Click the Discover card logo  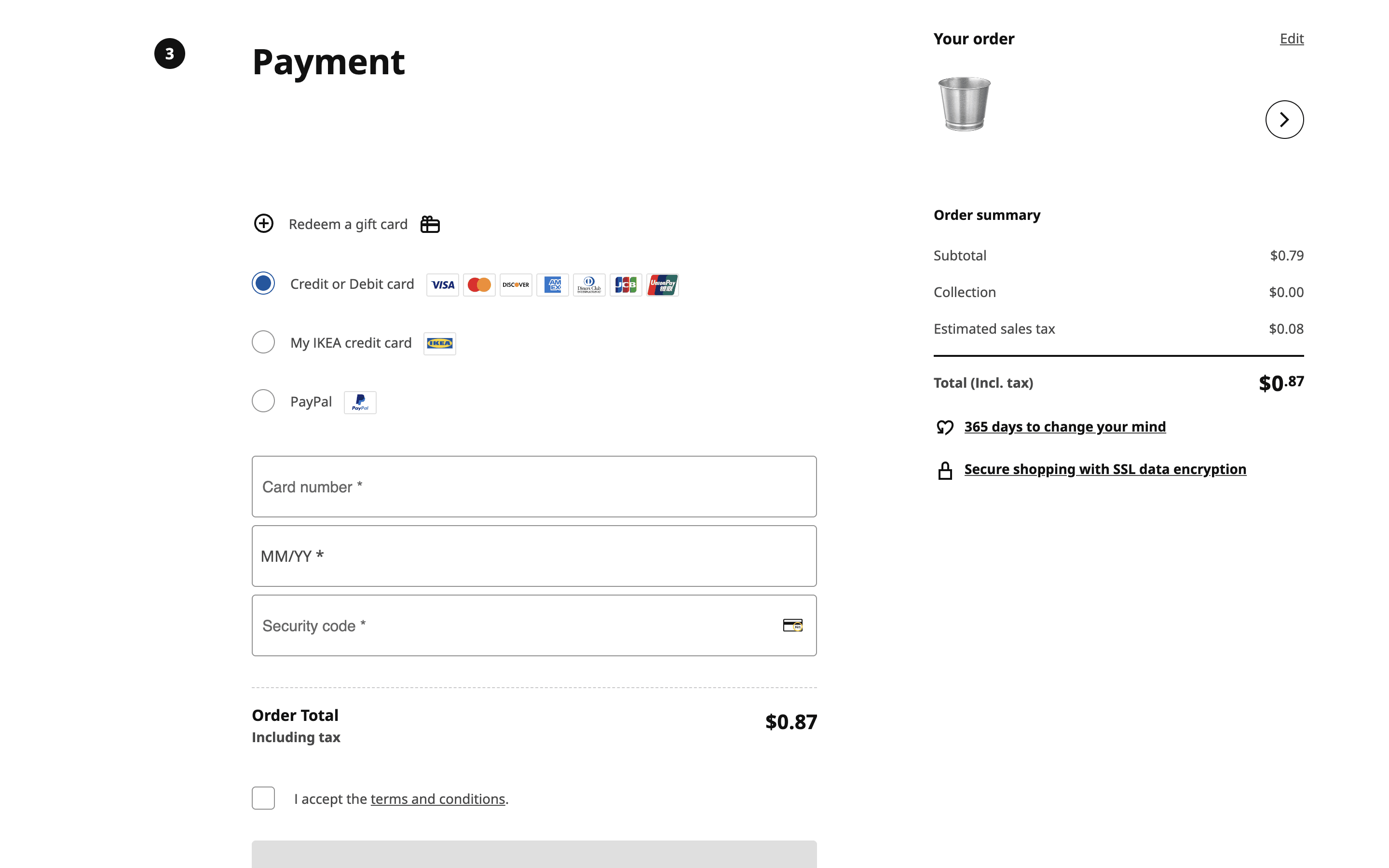516,285
